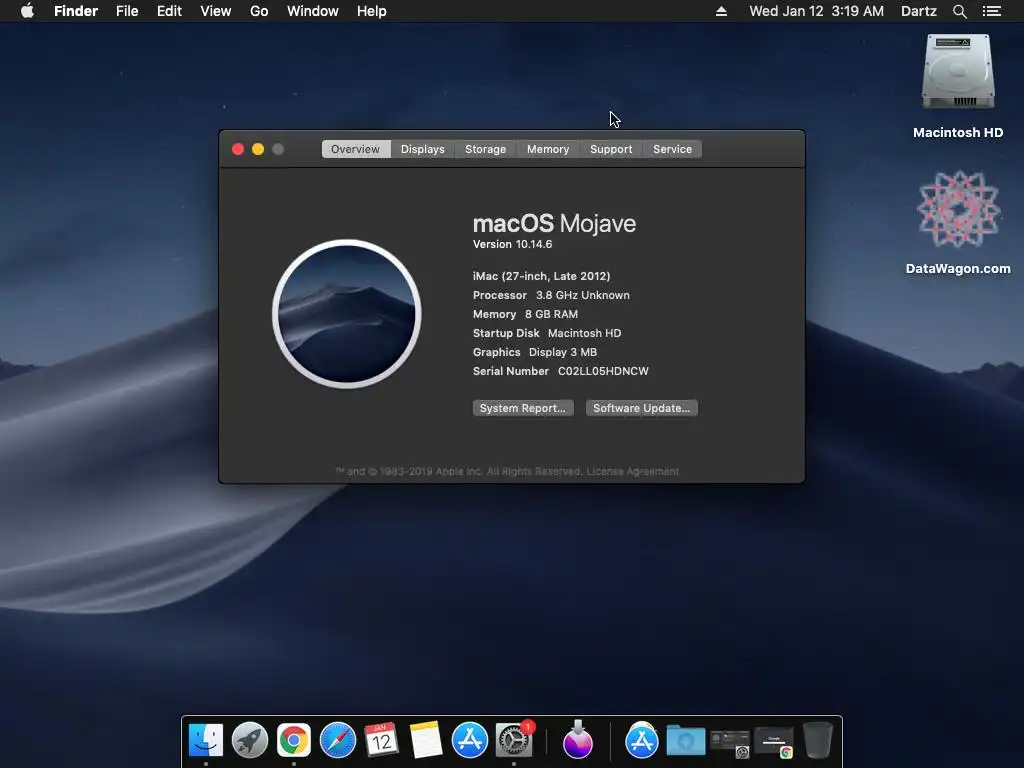Close the About This Mac window
1024x768 pixels.
pyautogui.click(x=238, y=149)
